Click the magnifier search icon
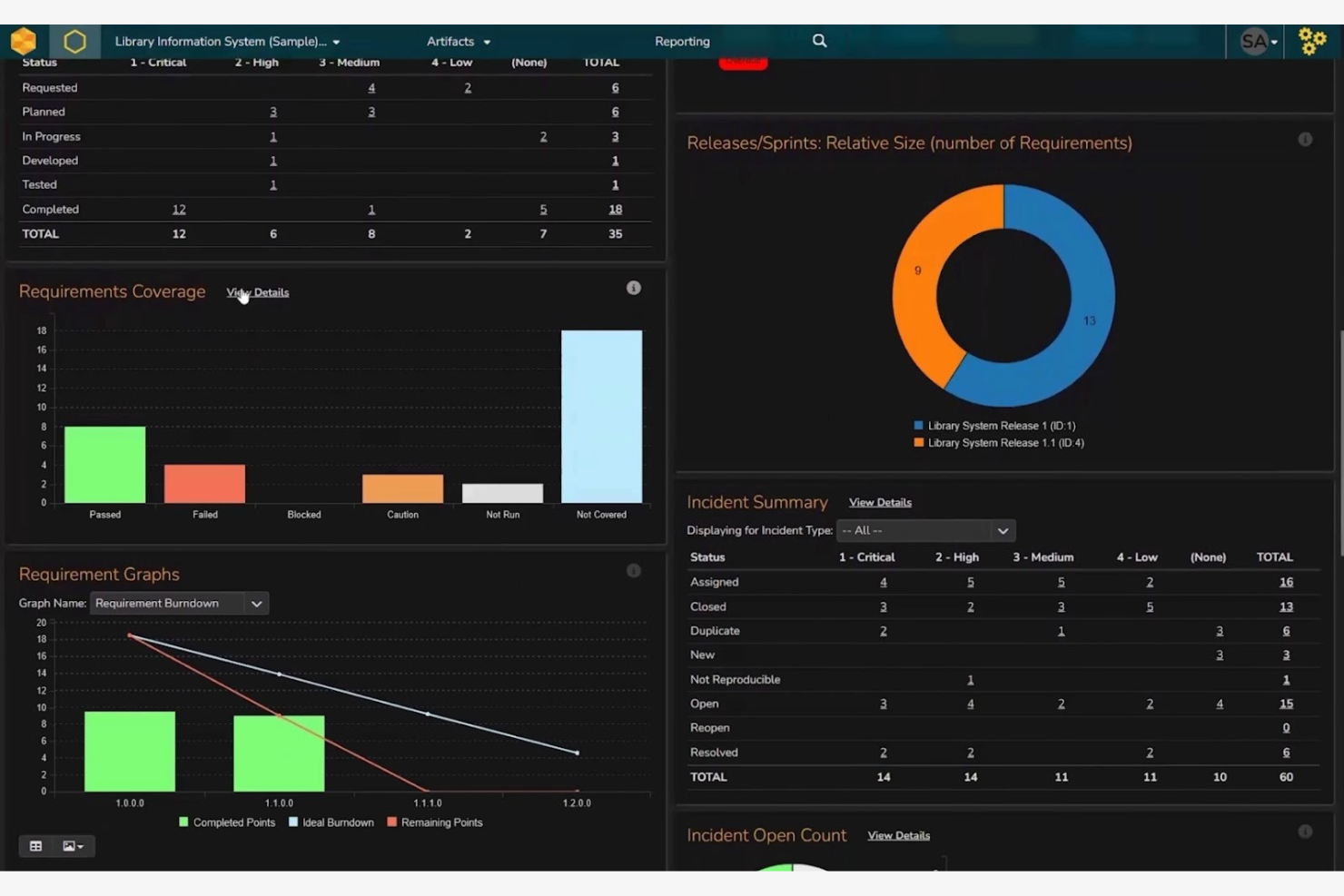Viewport: 1344px width, 896px height. (x=819, y=41)
